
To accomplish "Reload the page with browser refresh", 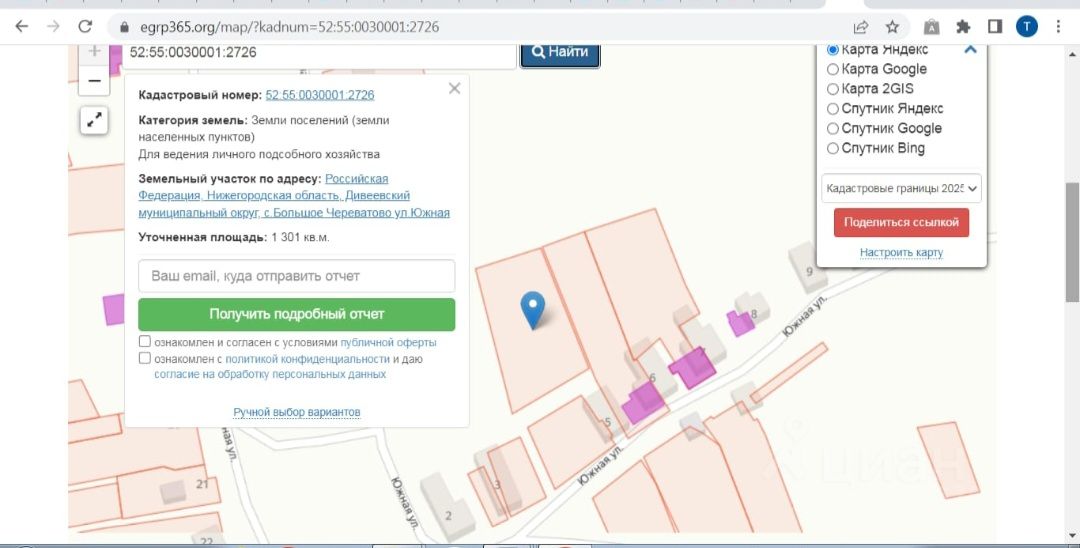I will [85, 27].
